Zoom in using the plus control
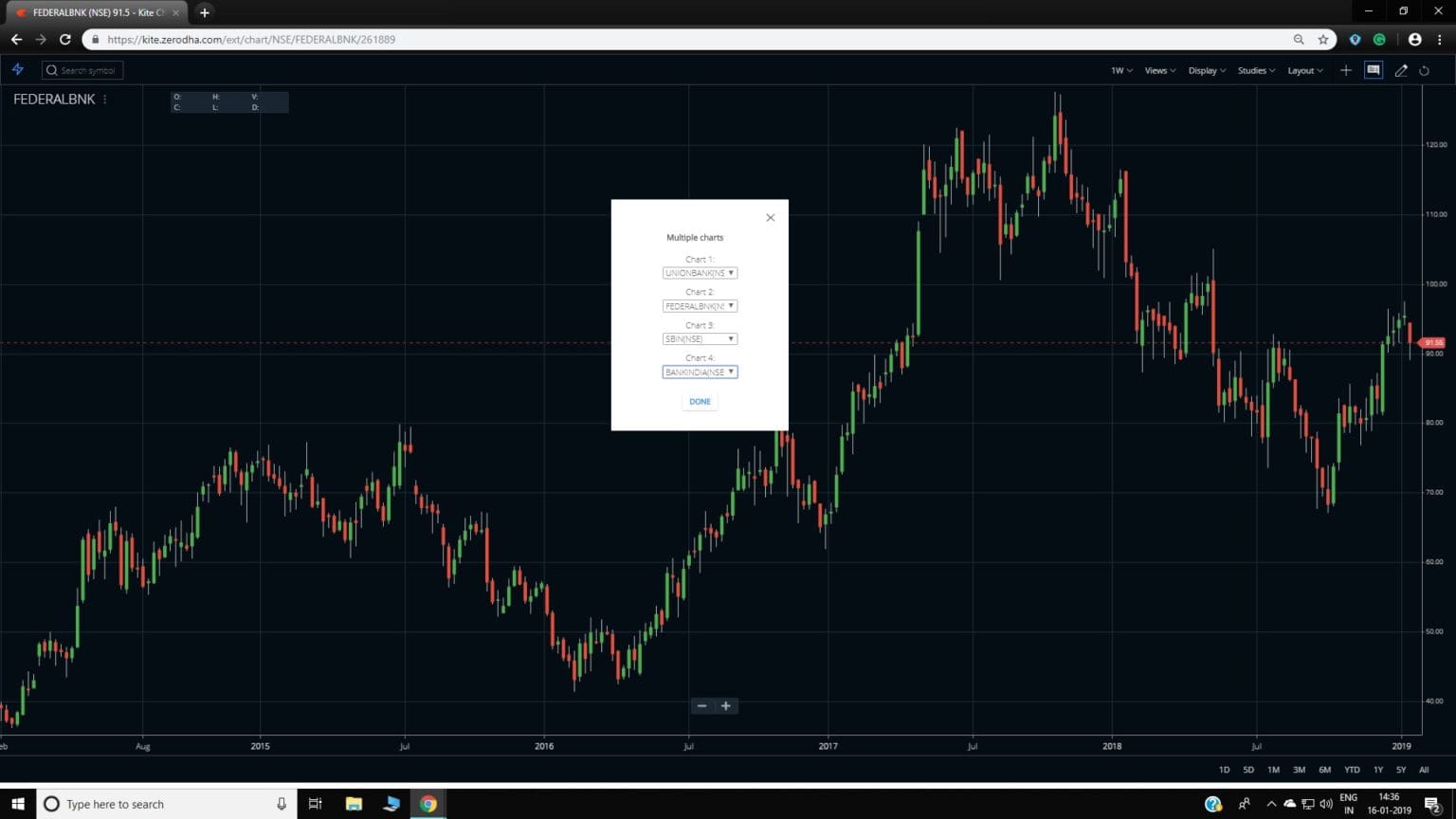Screen dimensions: 1456x819 point(725,705)
